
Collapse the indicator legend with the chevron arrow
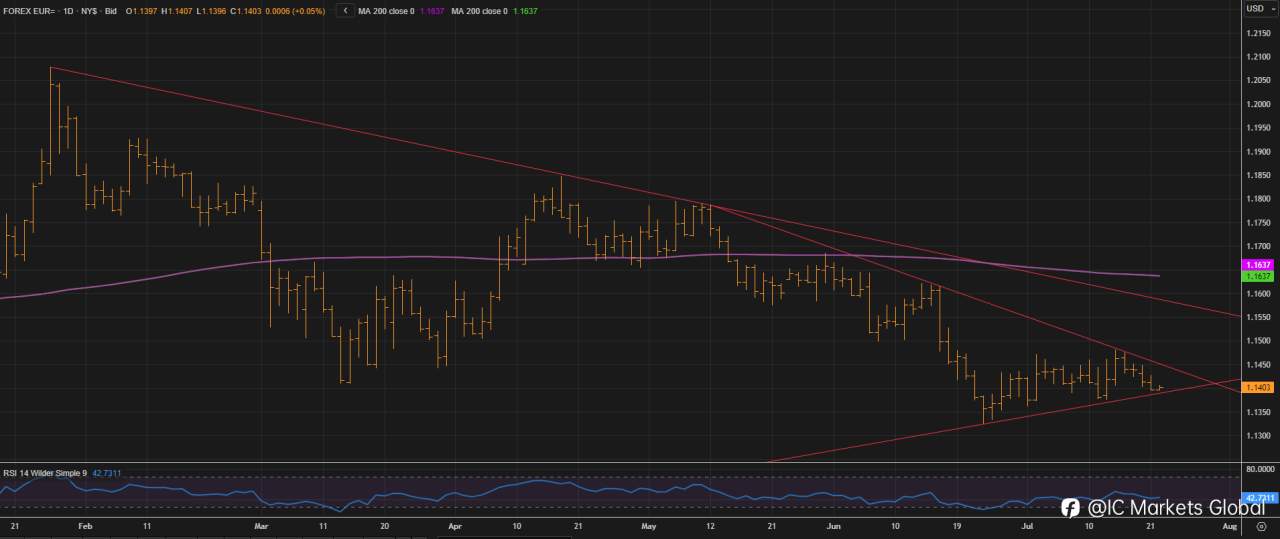pyautogui.click(x=345, y=10)
